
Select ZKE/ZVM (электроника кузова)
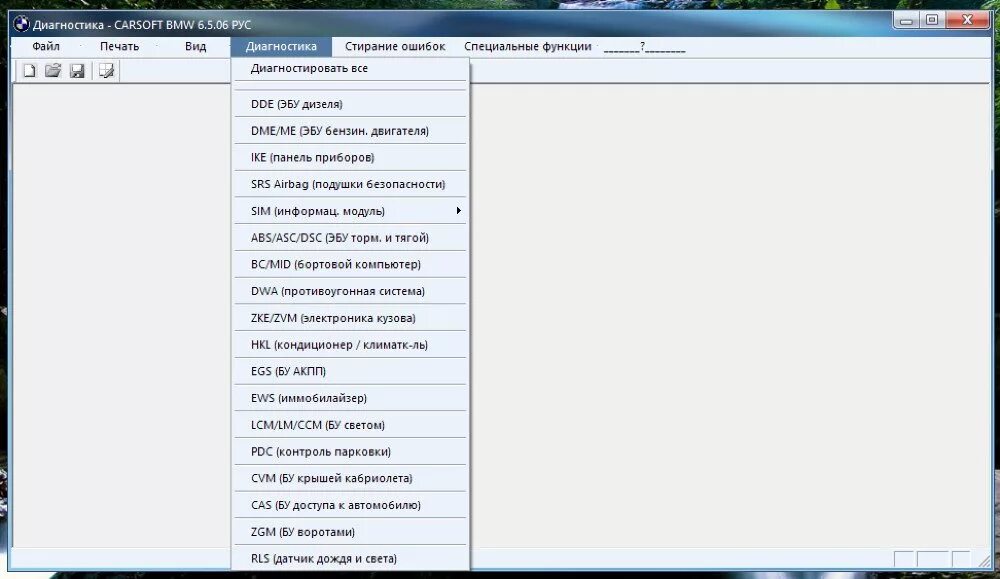(x=350, y=318)
